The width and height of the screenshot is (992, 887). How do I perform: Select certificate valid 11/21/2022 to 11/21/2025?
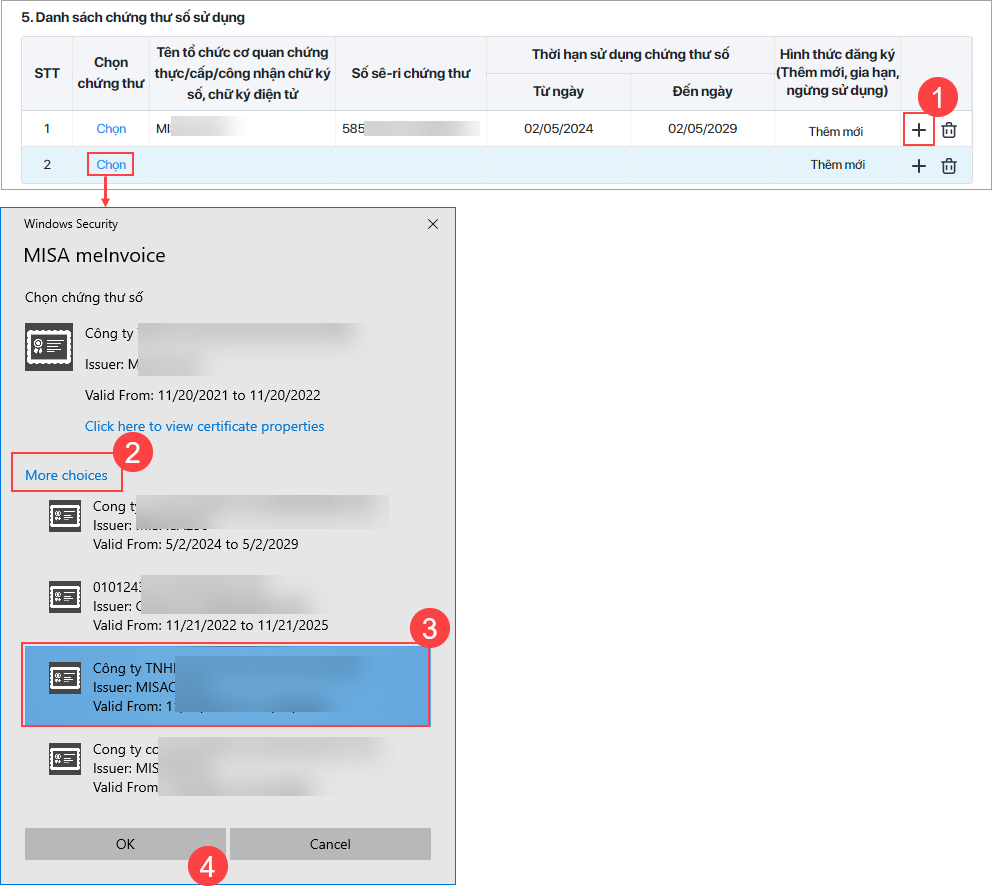[x=226, y=605]
